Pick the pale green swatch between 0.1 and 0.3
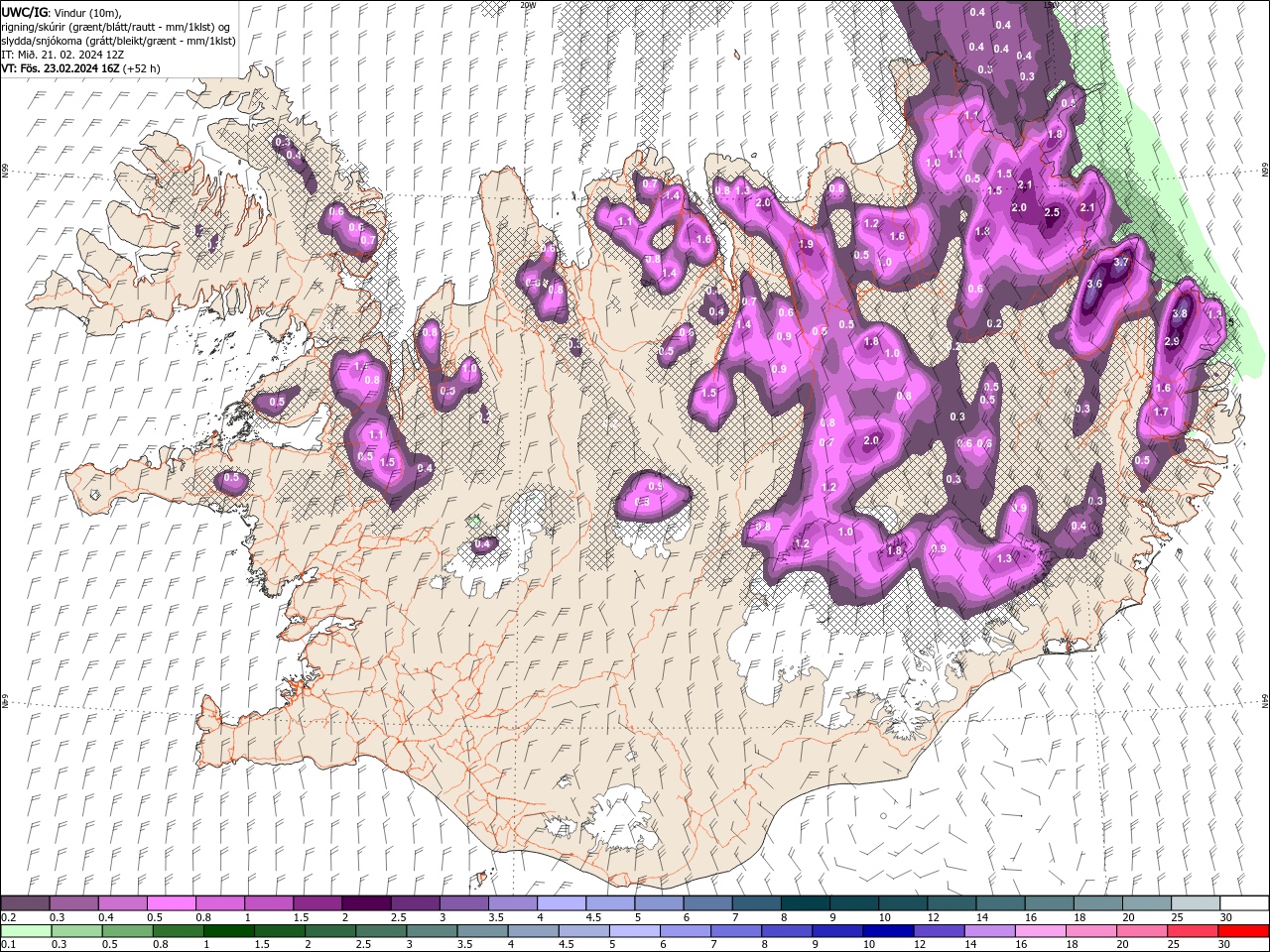This screenshot has width=1270, height=952. click(x=25, y=930)
